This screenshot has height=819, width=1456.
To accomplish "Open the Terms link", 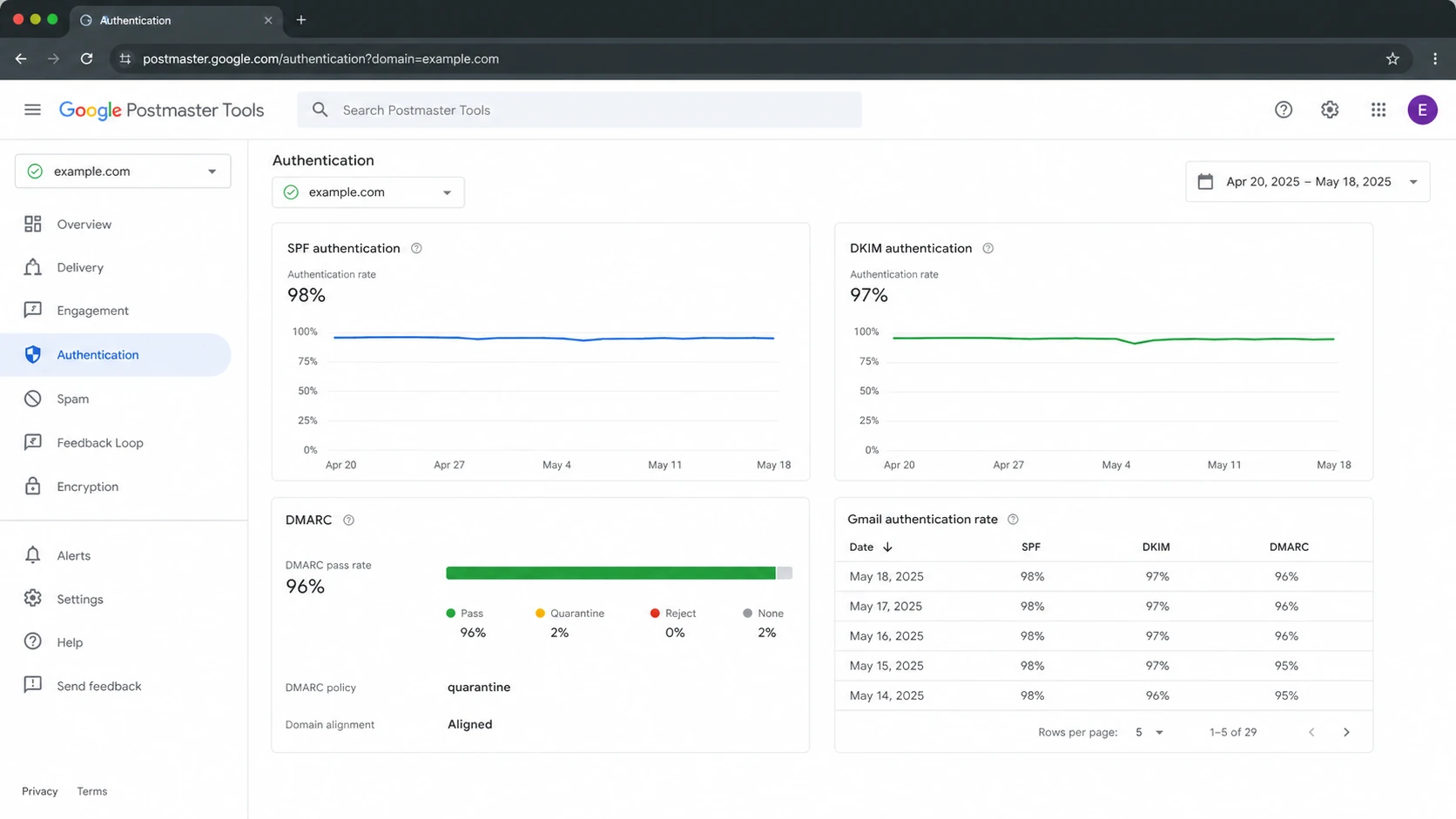I will coord(92,791).
